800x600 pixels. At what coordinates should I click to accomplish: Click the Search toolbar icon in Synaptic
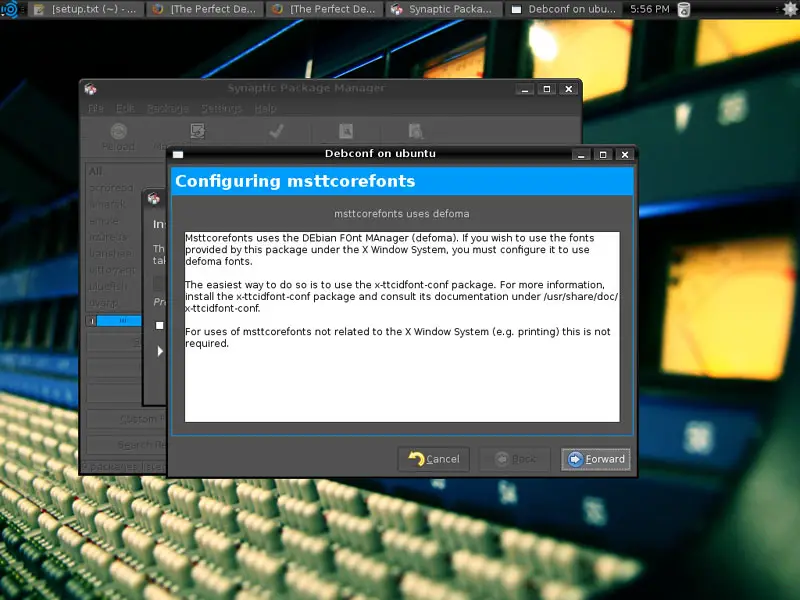pyautogui.click(x=416, y=132)
